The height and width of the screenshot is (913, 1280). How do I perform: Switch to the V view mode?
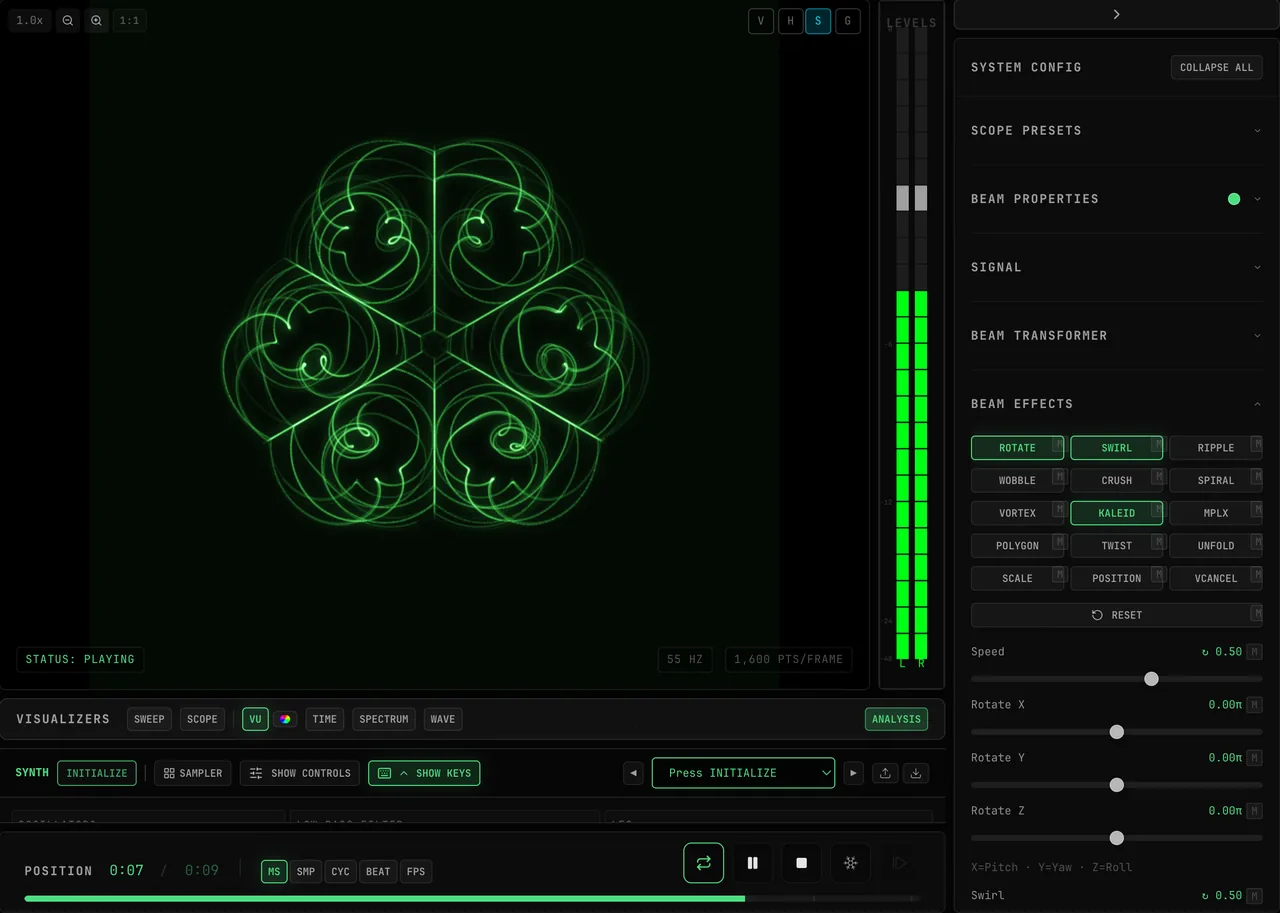point(761,21)
